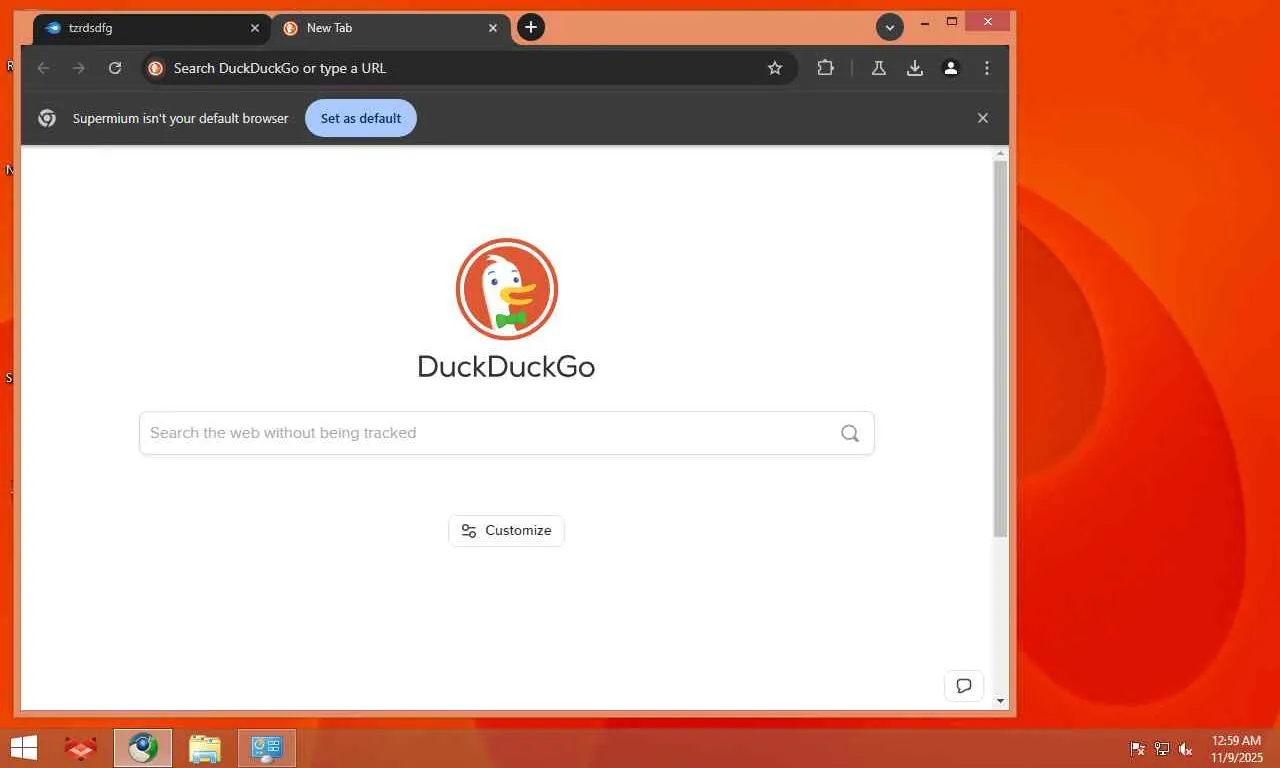Open the feedback chat bubble icon
Viewport: 1280px width, 768px height.
[964, 686]
